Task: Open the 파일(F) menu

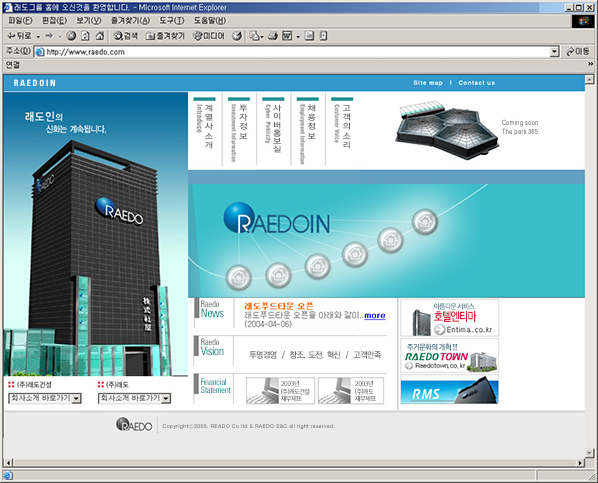Action: pyautogui.click(x=20, y=21)
